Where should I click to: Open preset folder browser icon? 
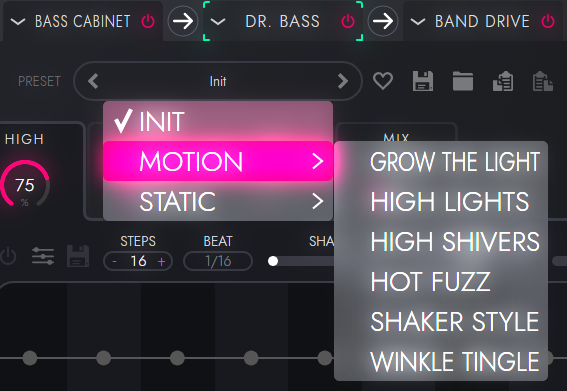click(463, 81)
